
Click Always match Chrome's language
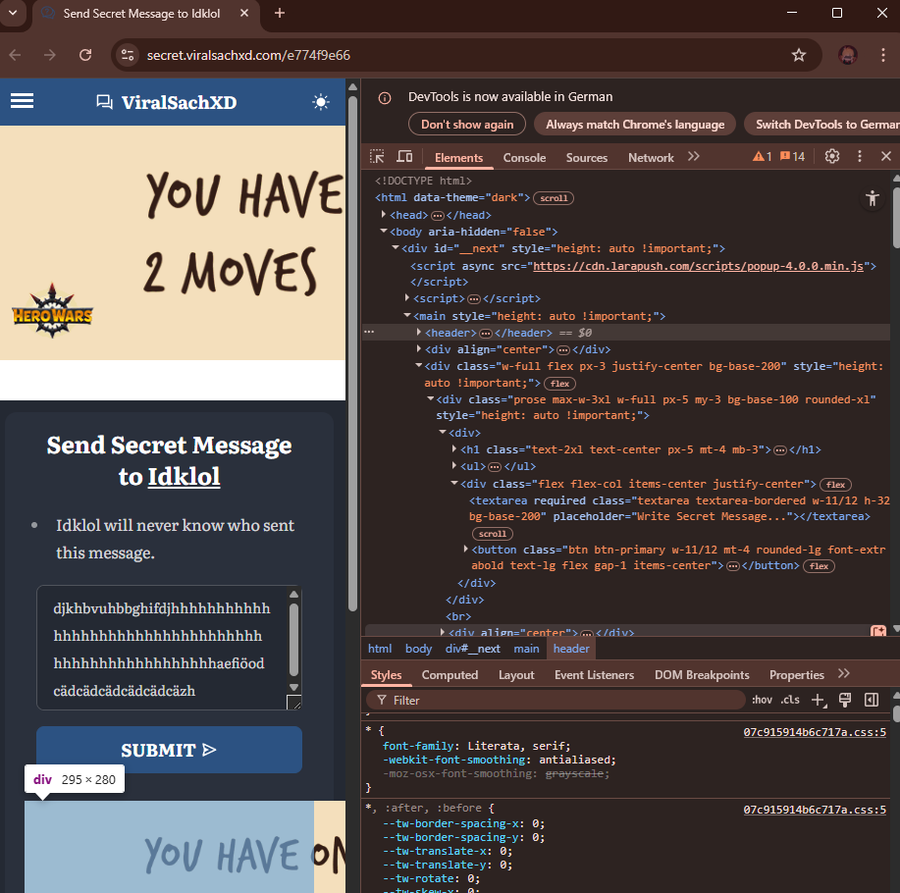tap(634, 125)
